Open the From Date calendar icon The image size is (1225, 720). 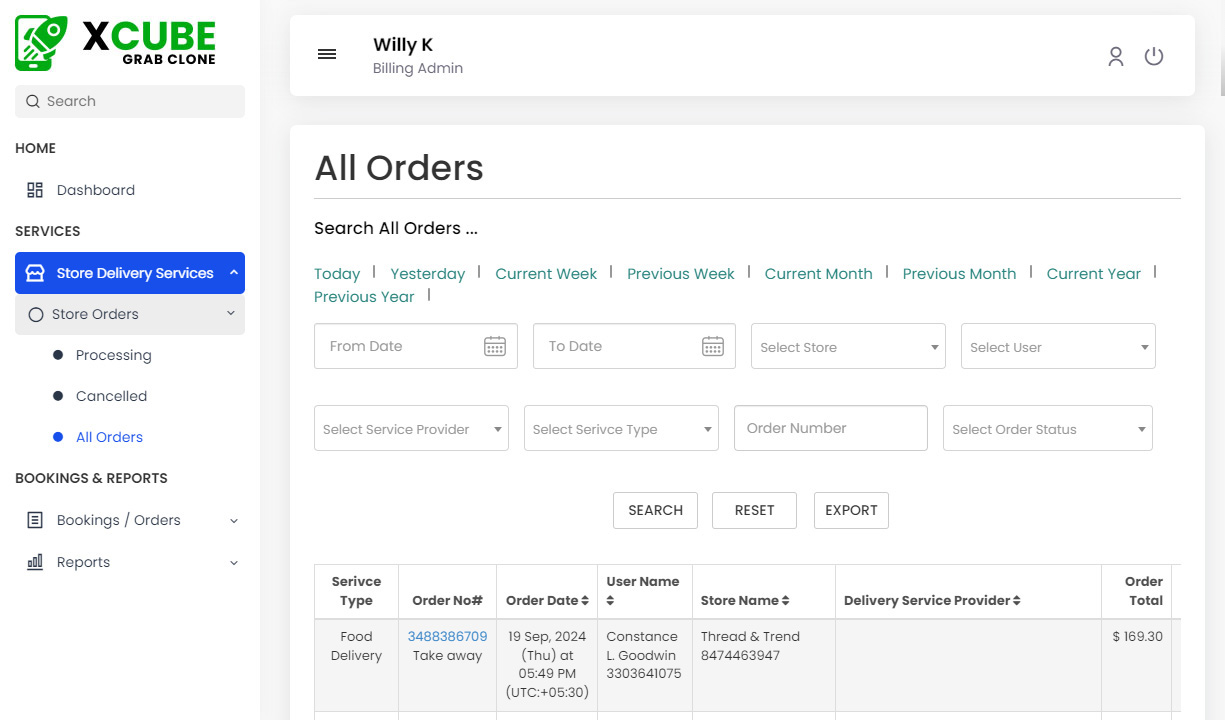[495, 347]
